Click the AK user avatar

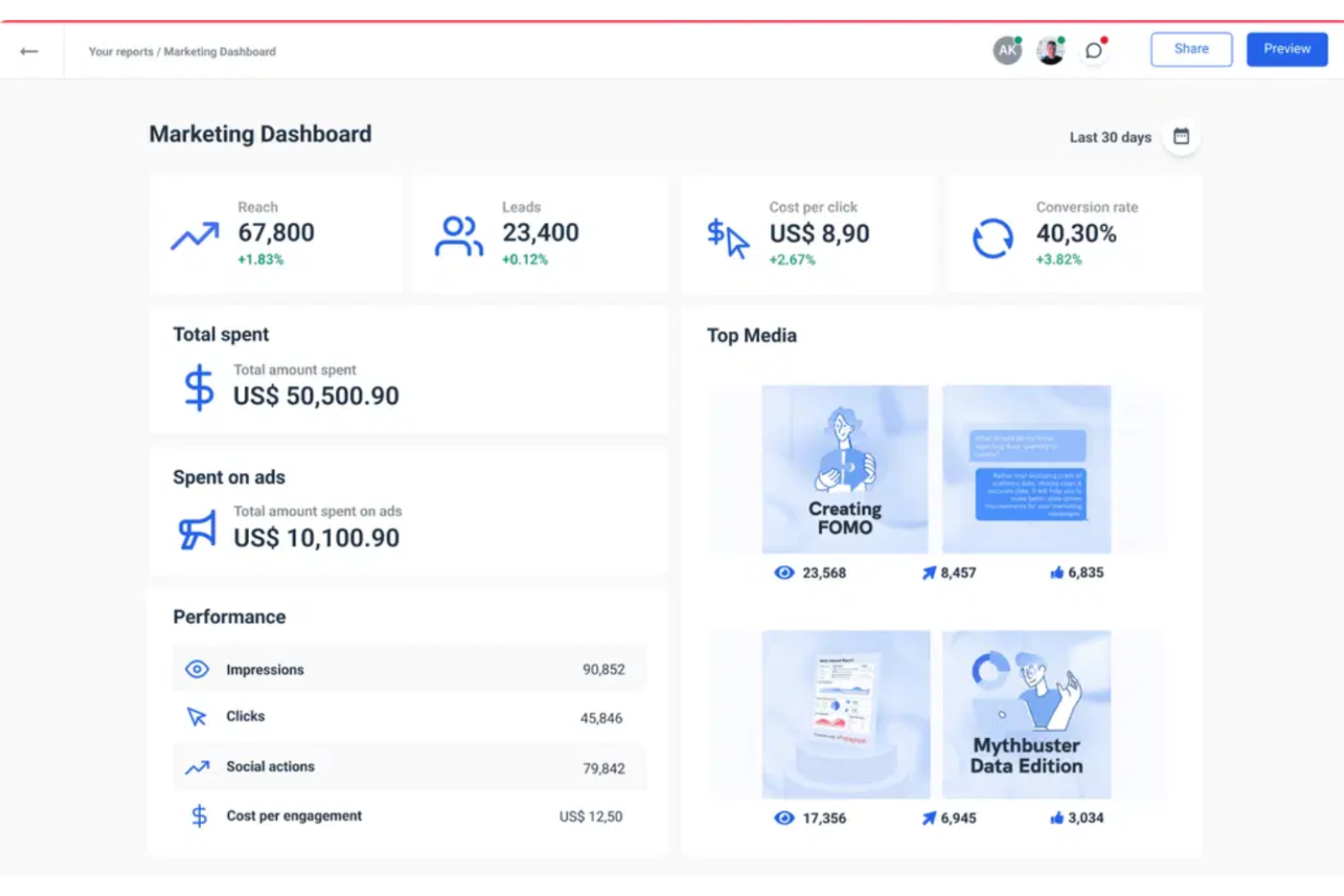[1005, 50]
